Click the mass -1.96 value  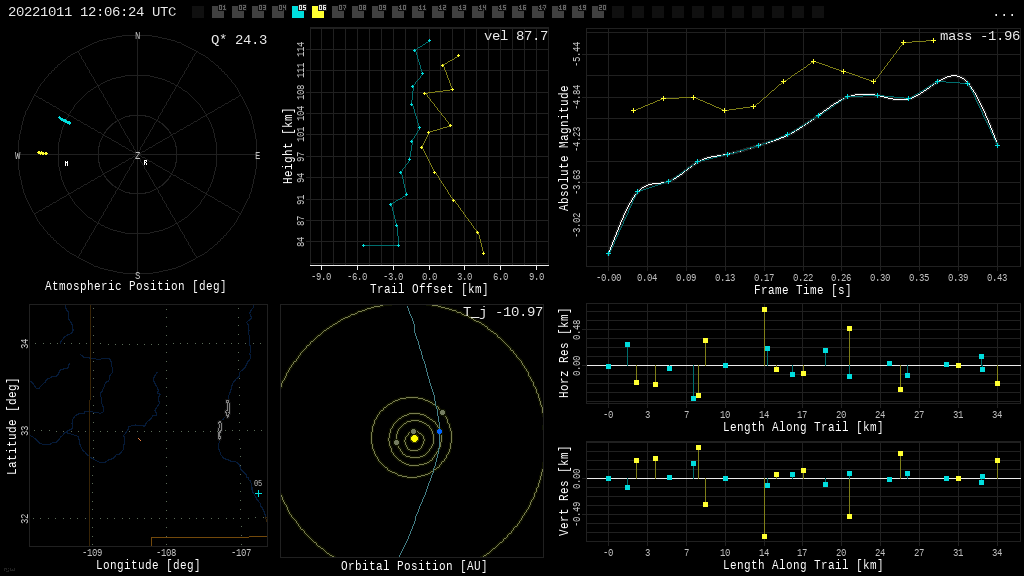(980, 36)
